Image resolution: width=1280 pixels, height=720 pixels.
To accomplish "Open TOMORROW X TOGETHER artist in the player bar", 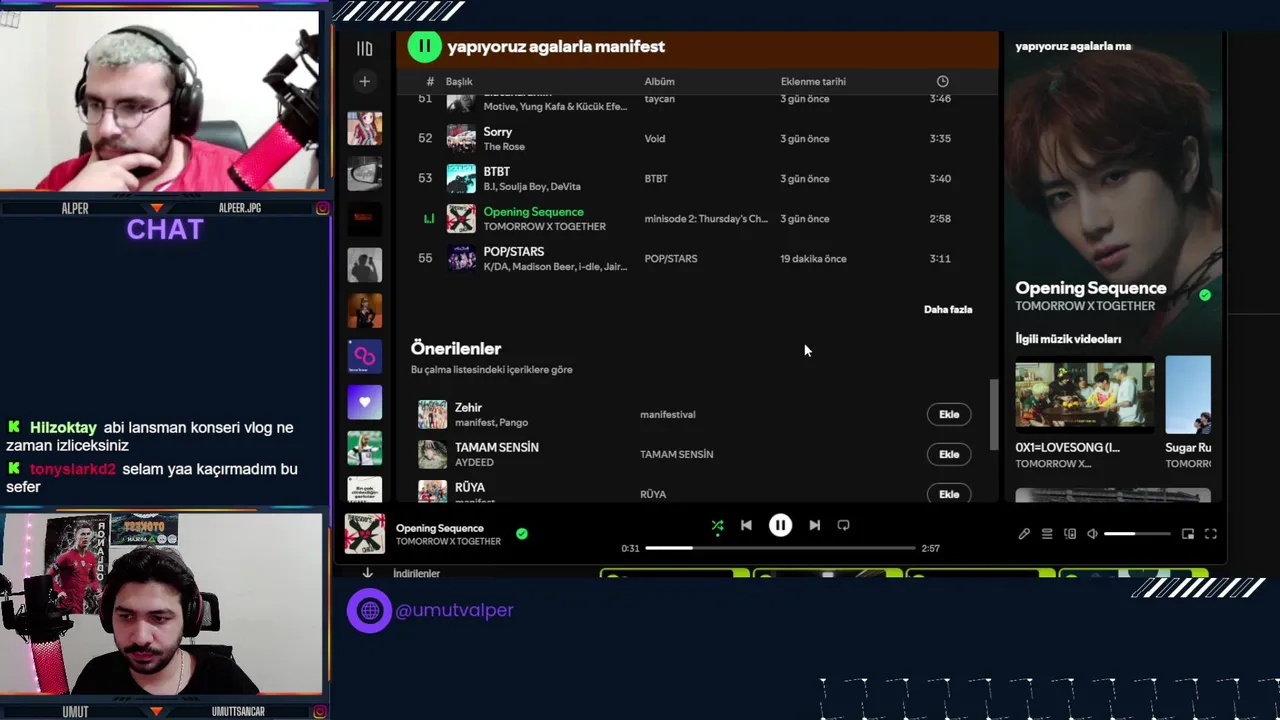I will [448, 541].
